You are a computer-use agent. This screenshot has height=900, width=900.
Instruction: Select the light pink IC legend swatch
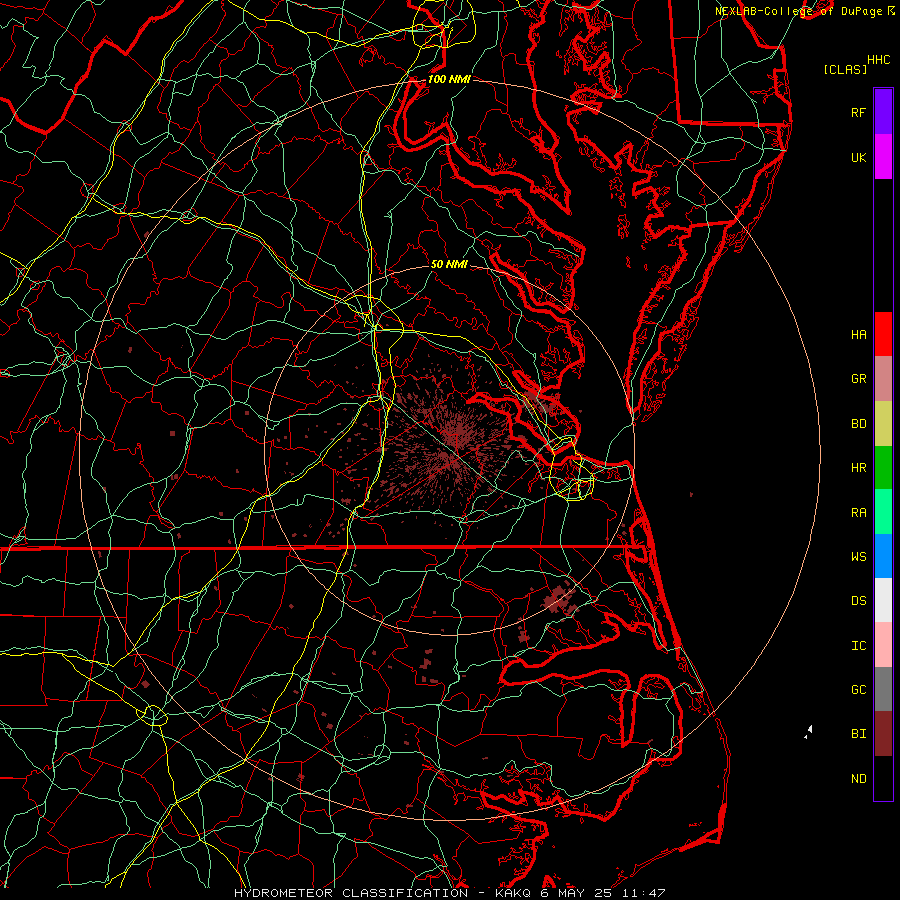pyautogui.click(x=883, y=645)
